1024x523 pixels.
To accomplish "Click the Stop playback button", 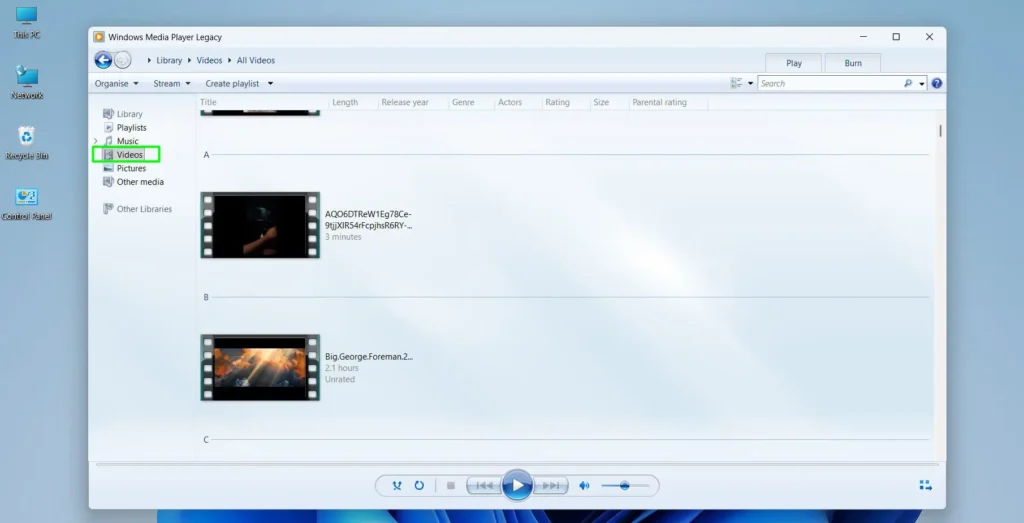I will (x=451, y=486).
